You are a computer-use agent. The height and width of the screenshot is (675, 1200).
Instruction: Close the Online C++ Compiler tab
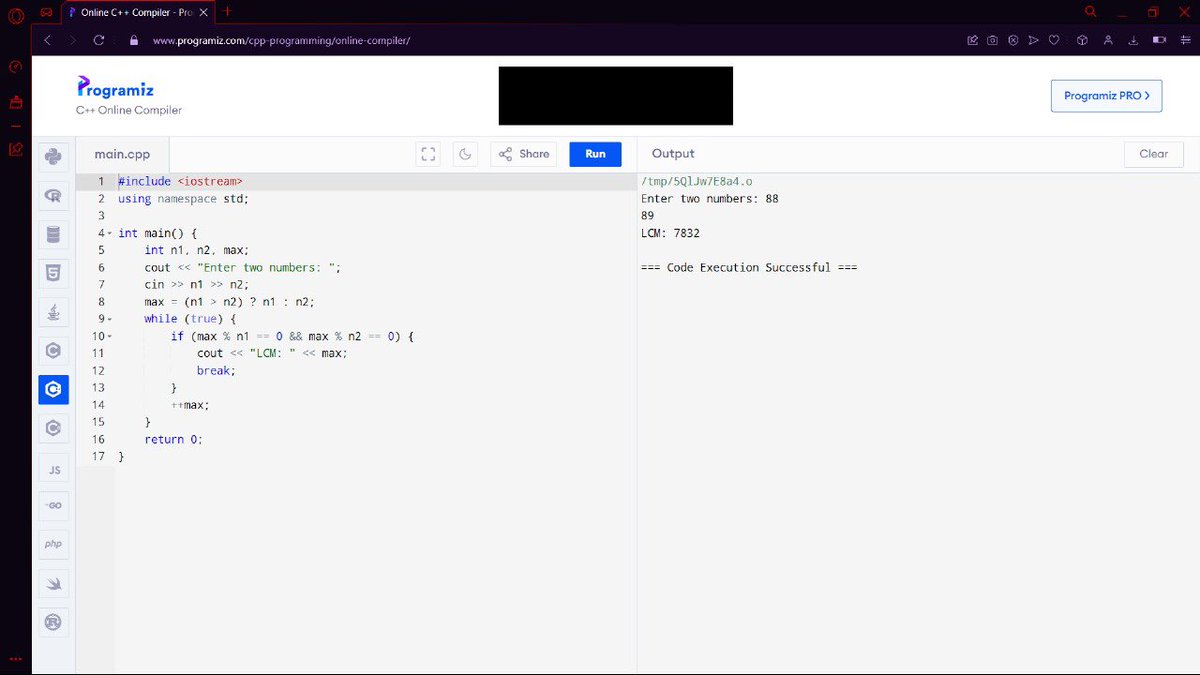coord(203,12)
